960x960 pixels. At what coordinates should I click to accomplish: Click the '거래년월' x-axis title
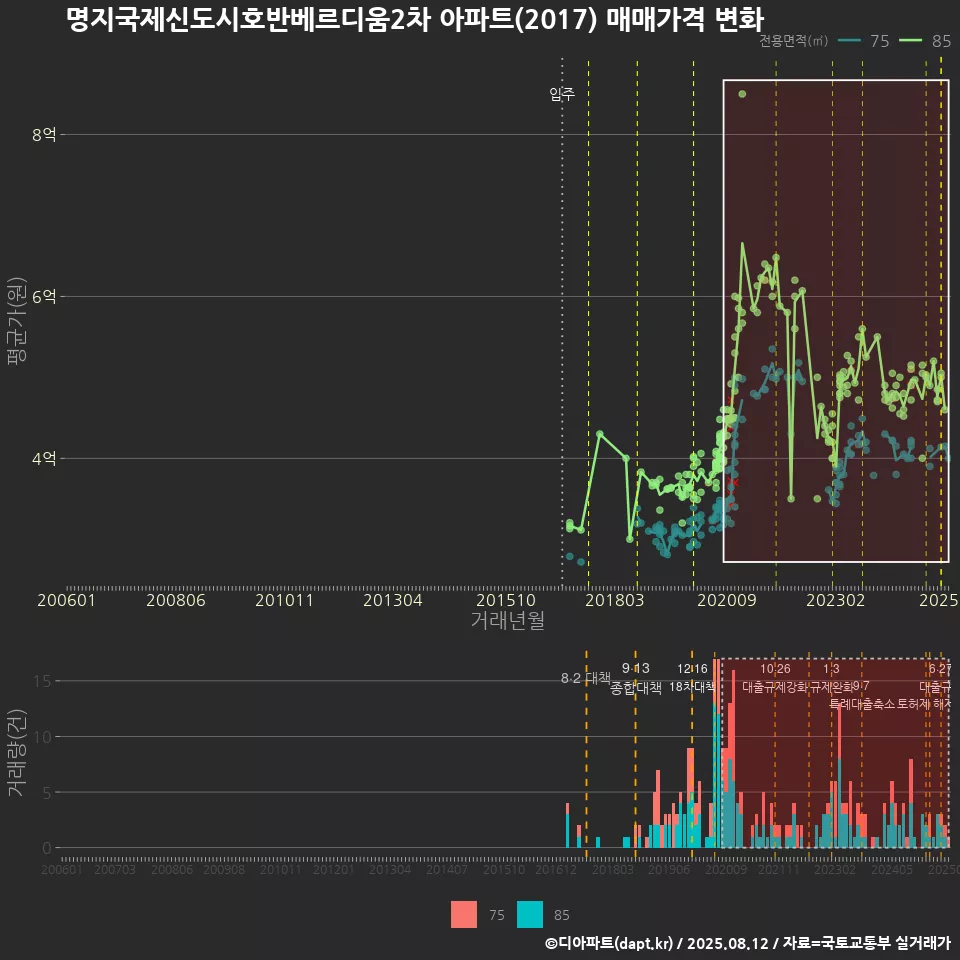[508, 620]
